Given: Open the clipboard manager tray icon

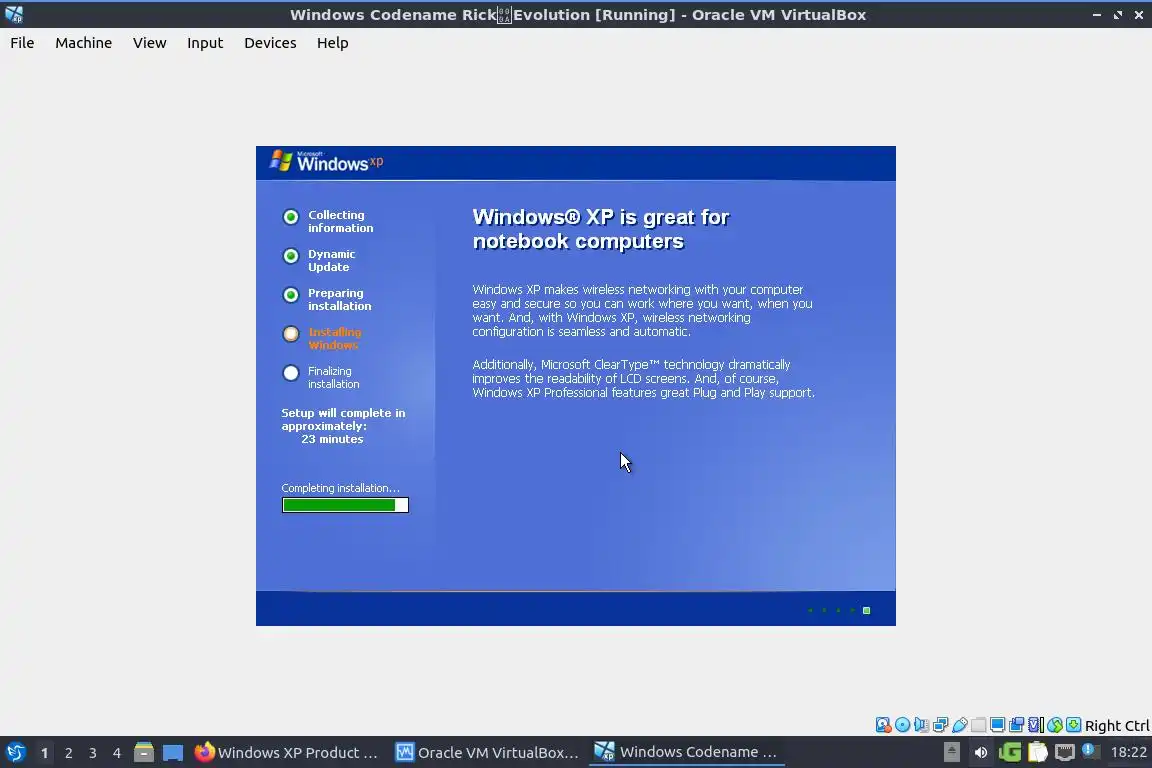Looking at the screenshot, I should point(1037,752).
